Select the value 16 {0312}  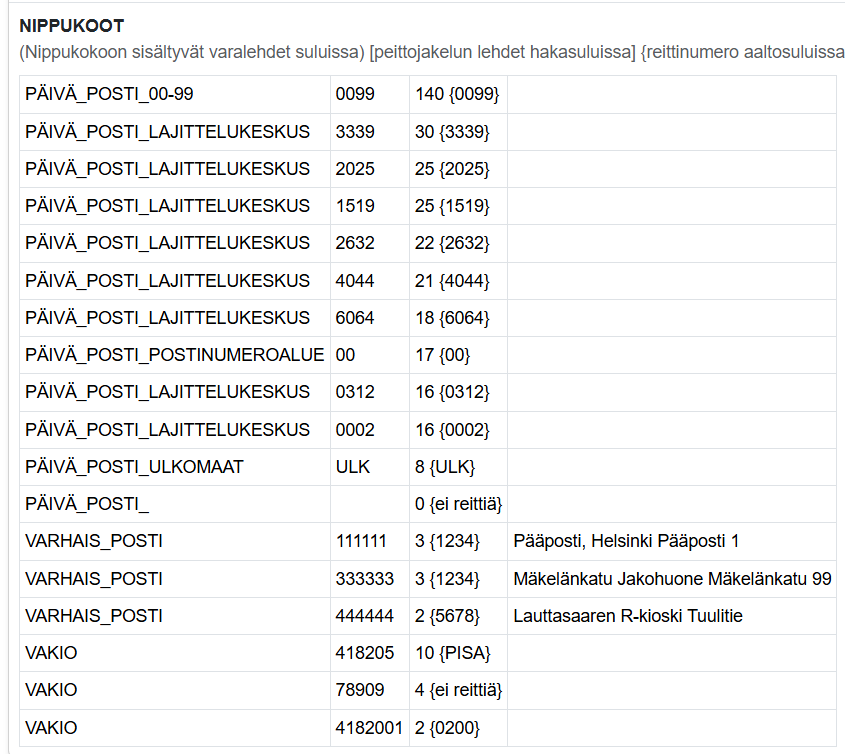pyautogui.click(x=452, y=392)
